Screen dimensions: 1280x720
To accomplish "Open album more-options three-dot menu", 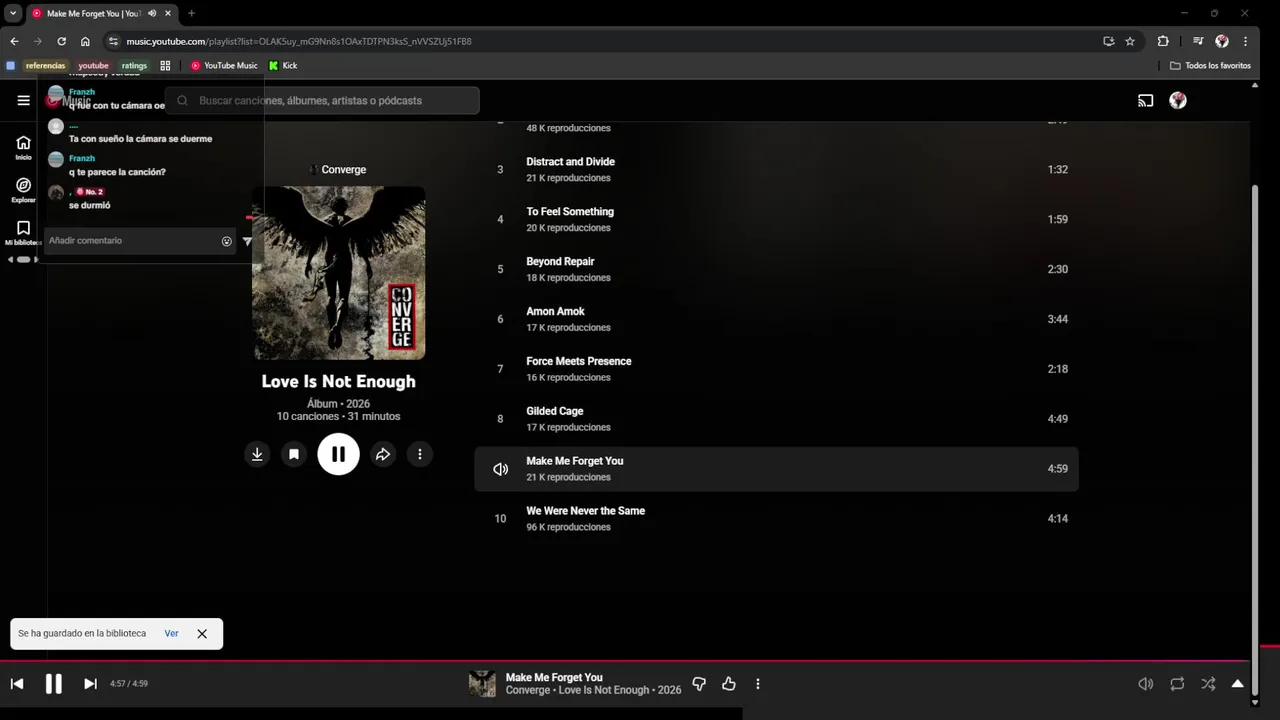I will 420,454.
